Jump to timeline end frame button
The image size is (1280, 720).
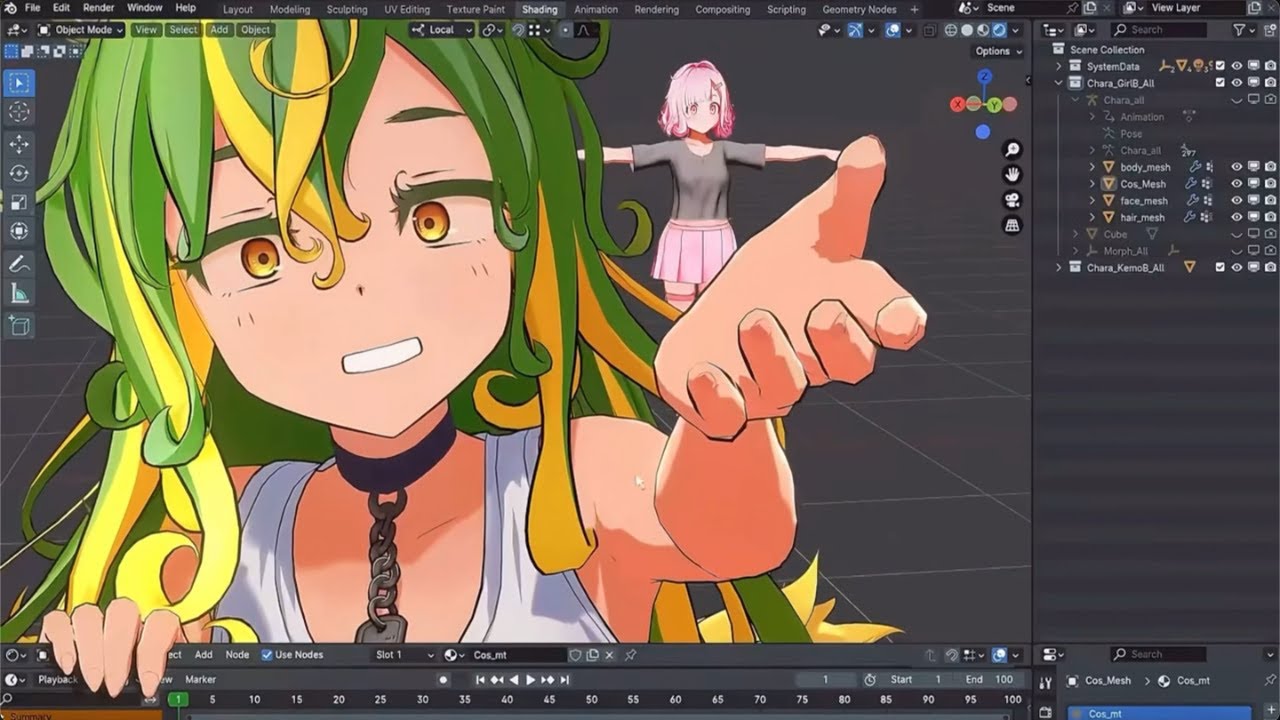(565, 680)
